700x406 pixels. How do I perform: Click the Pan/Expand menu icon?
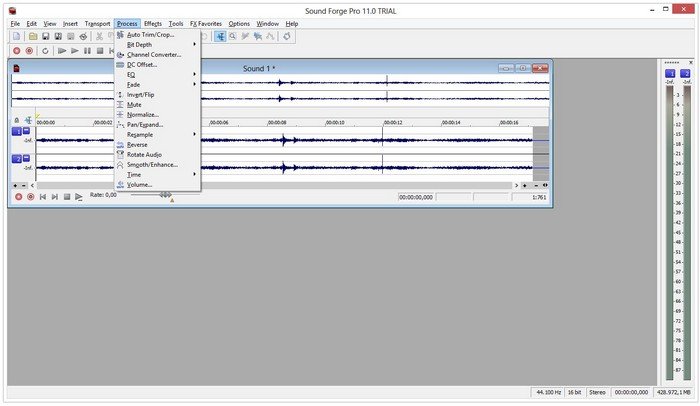[x=120, y=125]
